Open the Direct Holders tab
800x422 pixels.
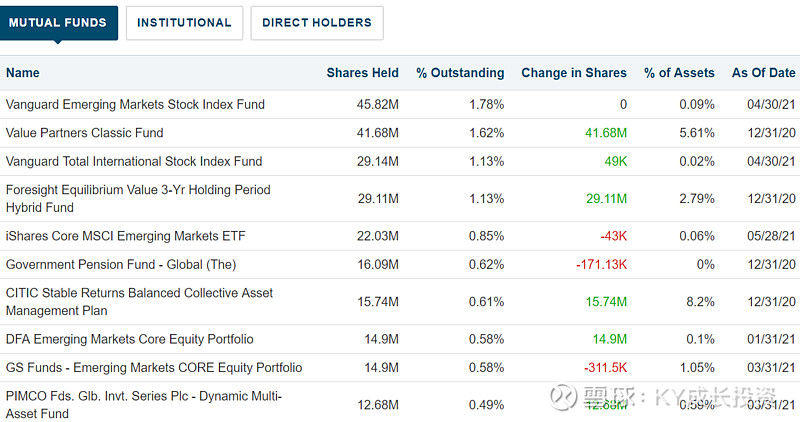point(316,22)
